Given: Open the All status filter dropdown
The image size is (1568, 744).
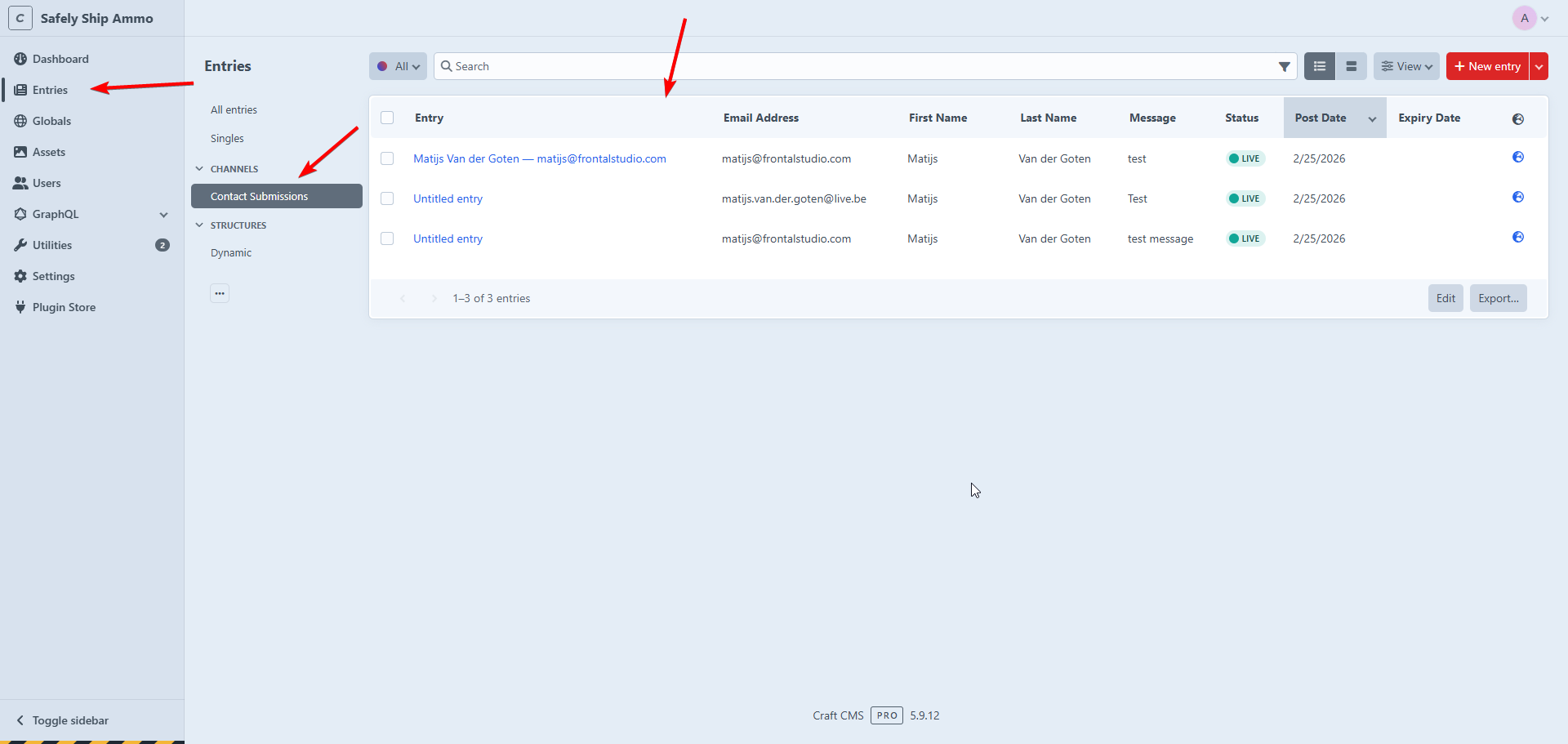Looking at the screenshot, I should (x=398, y=66).
